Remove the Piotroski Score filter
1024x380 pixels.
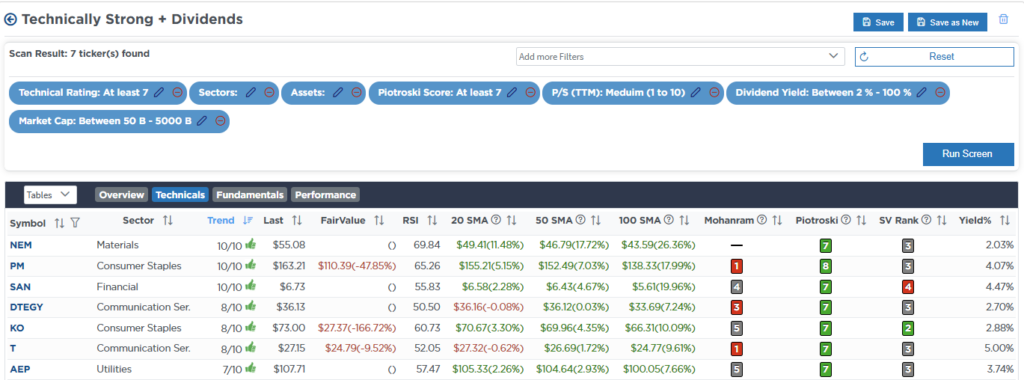(x=530, y=93)
